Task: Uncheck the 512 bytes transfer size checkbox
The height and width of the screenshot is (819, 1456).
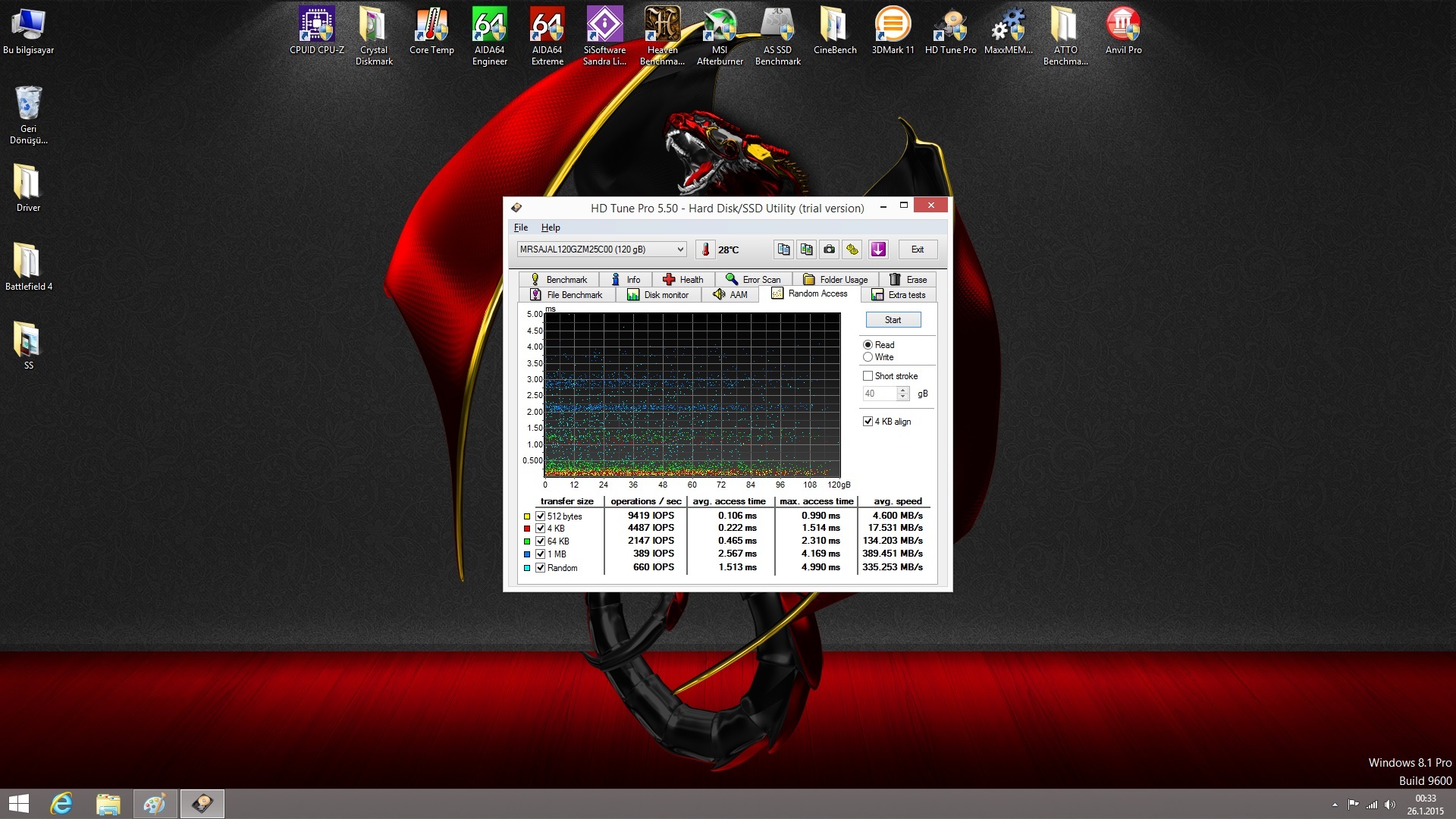Action: (541, 516)
